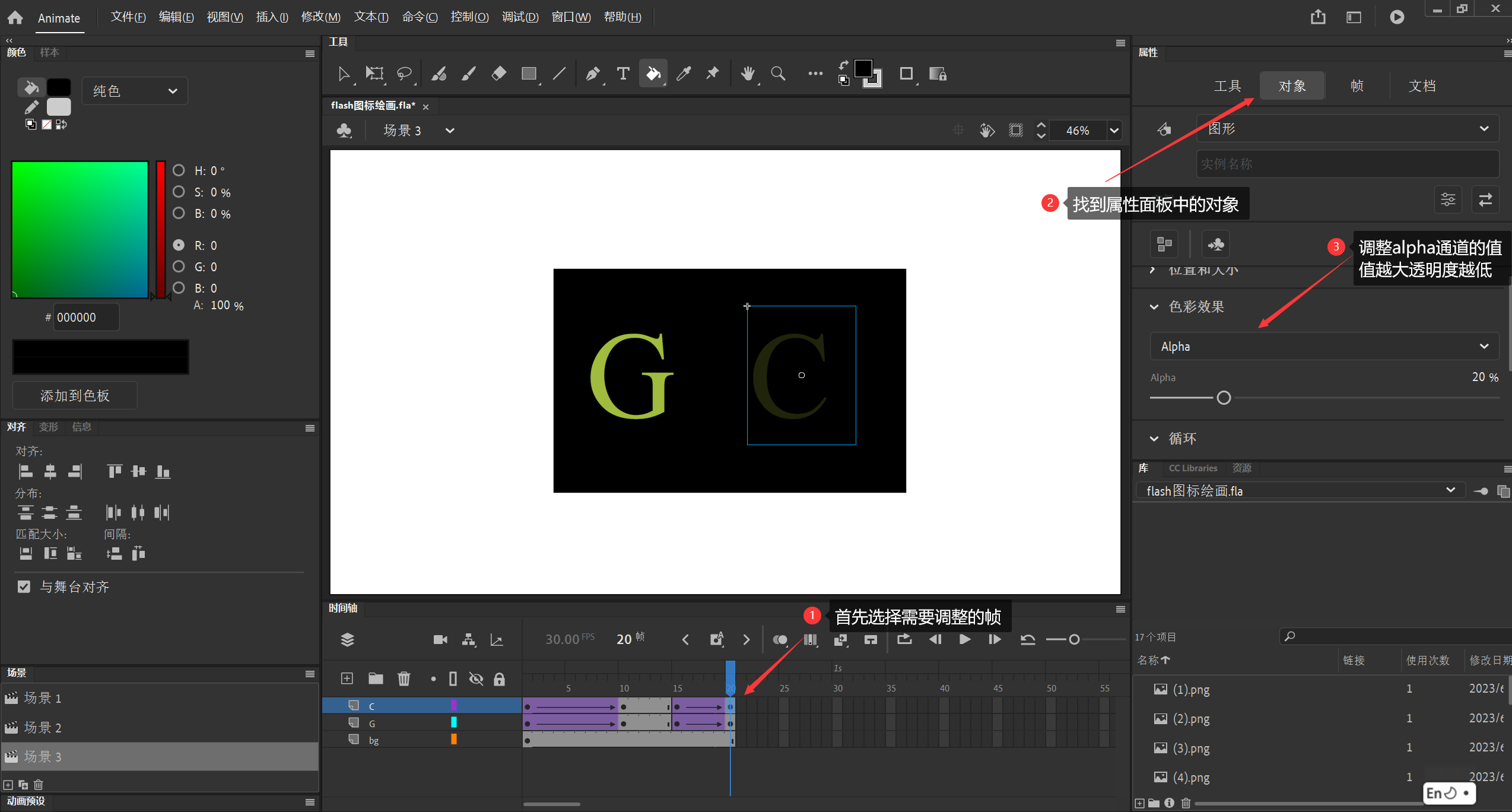
Task: Open the 窗口 menu
Action: pyautogui.click(x=571, y=17)
